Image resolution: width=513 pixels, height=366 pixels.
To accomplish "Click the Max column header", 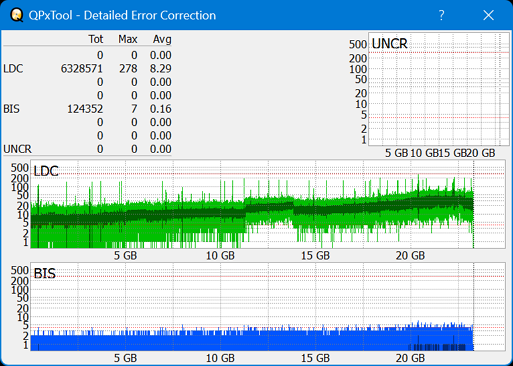I will pos(128,39).
